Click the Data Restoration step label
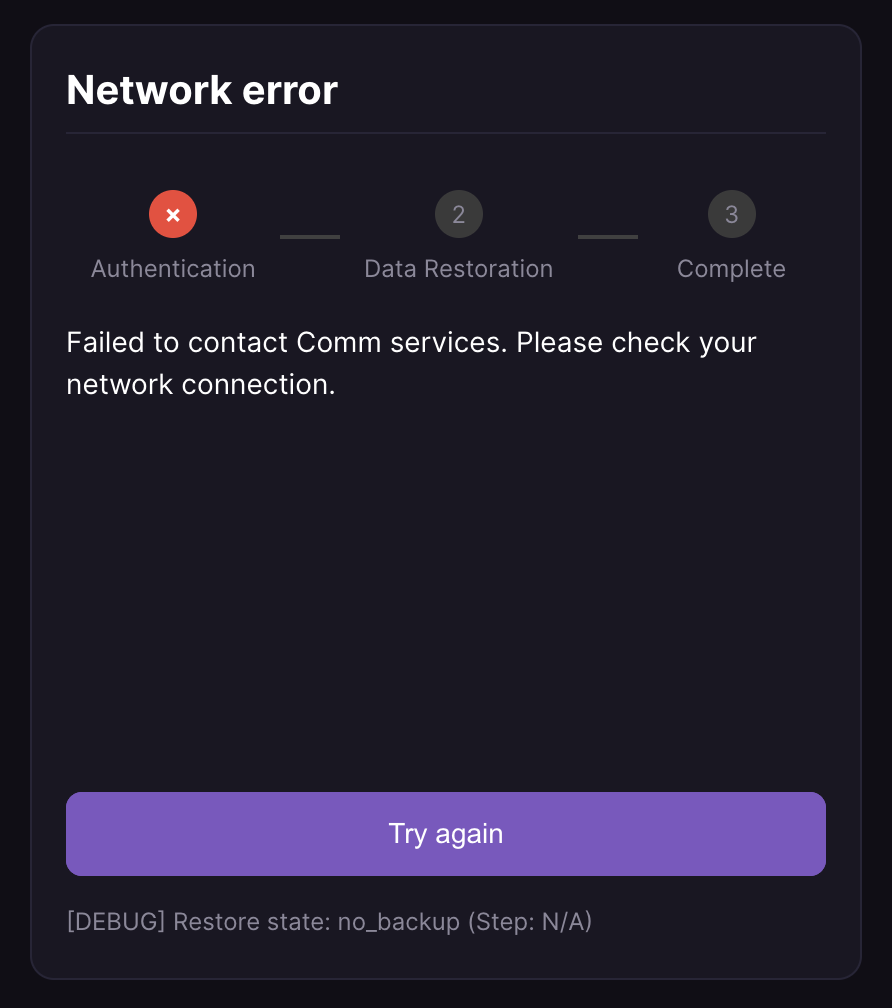 (458, 269)
